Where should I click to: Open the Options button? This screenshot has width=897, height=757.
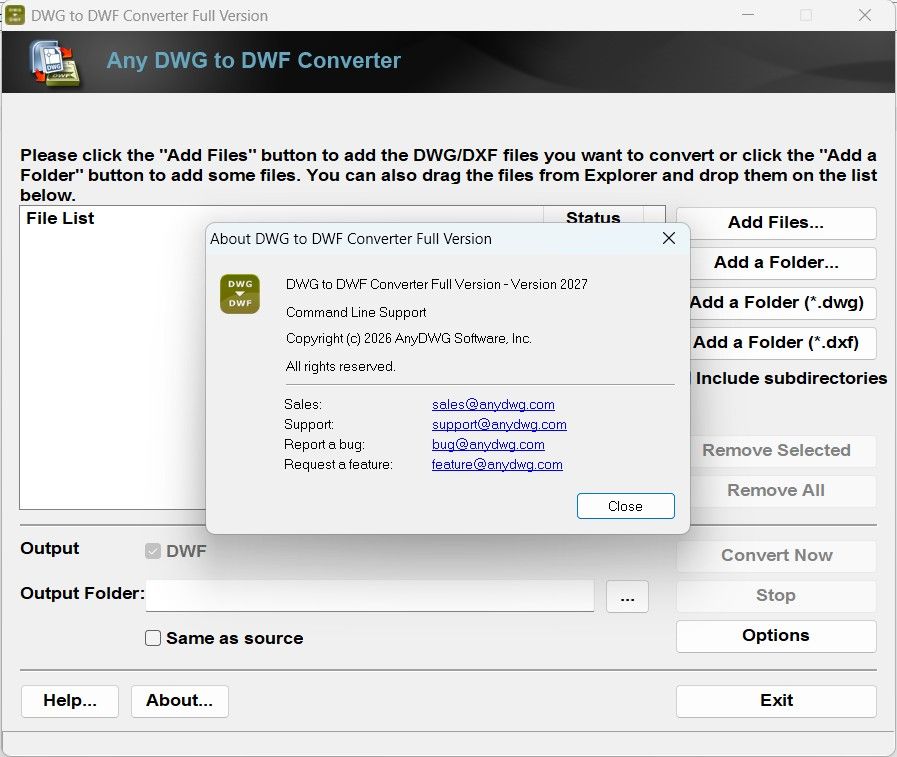pyautogui.click(x=776, y=636)
